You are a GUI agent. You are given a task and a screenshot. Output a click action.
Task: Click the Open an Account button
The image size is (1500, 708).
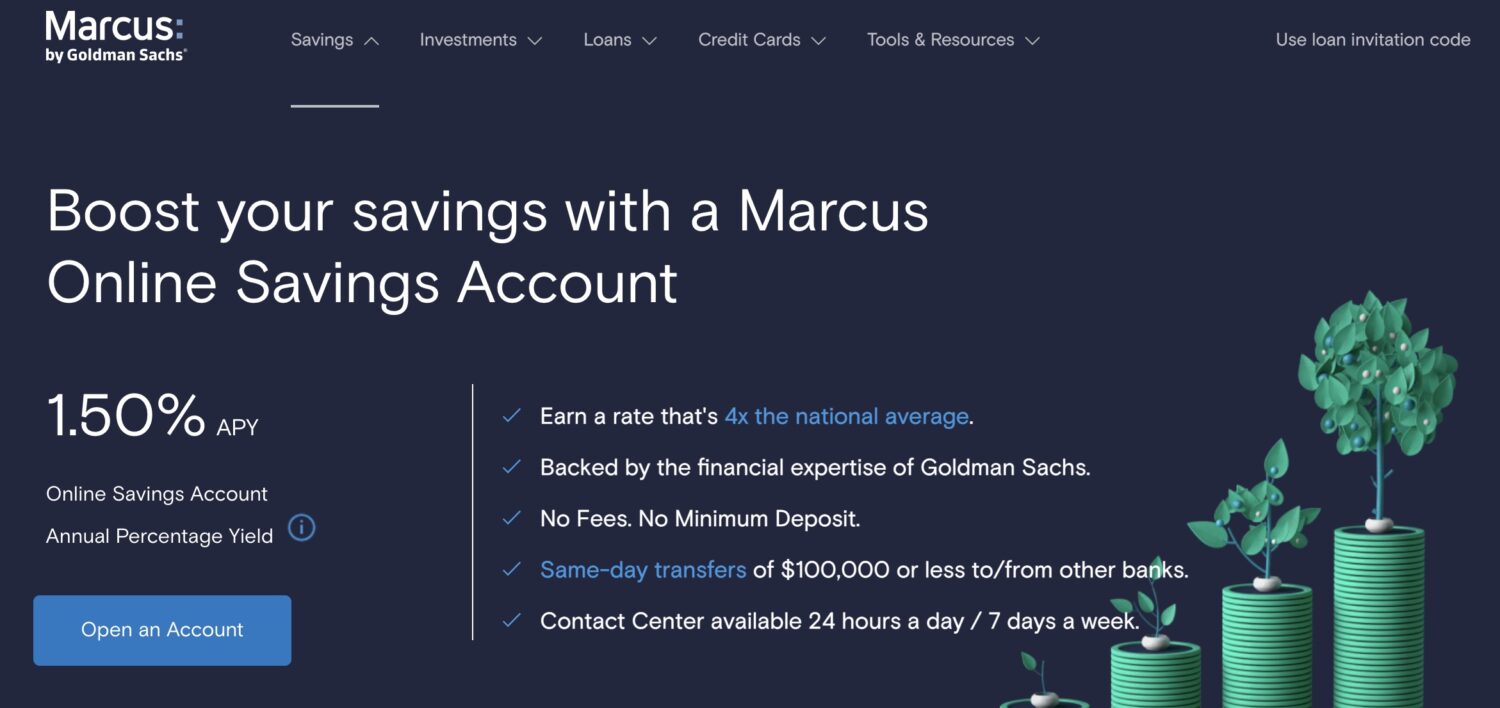tap(161, 630)
